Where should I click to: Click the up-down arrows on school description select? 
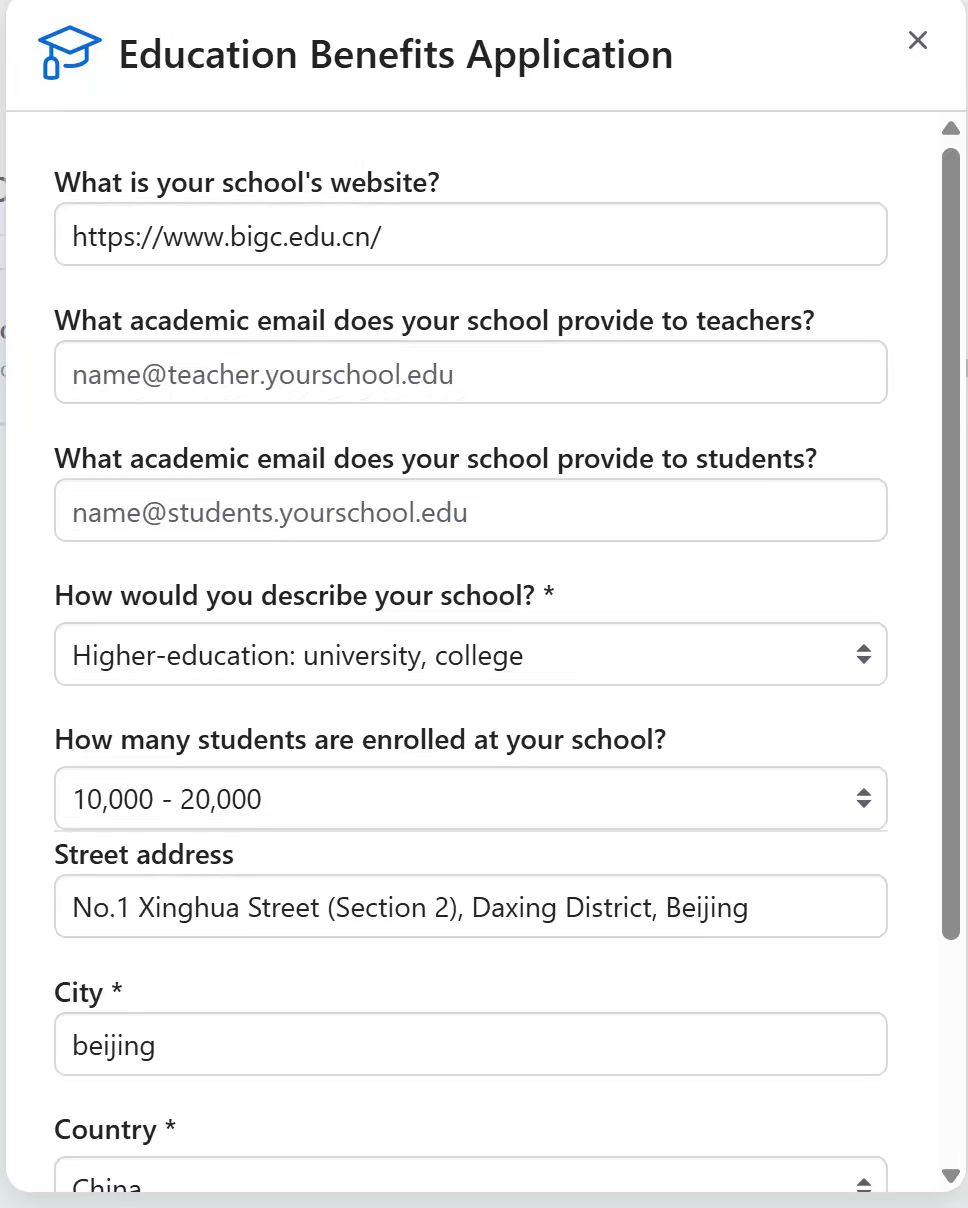click(x=864, y=655)
